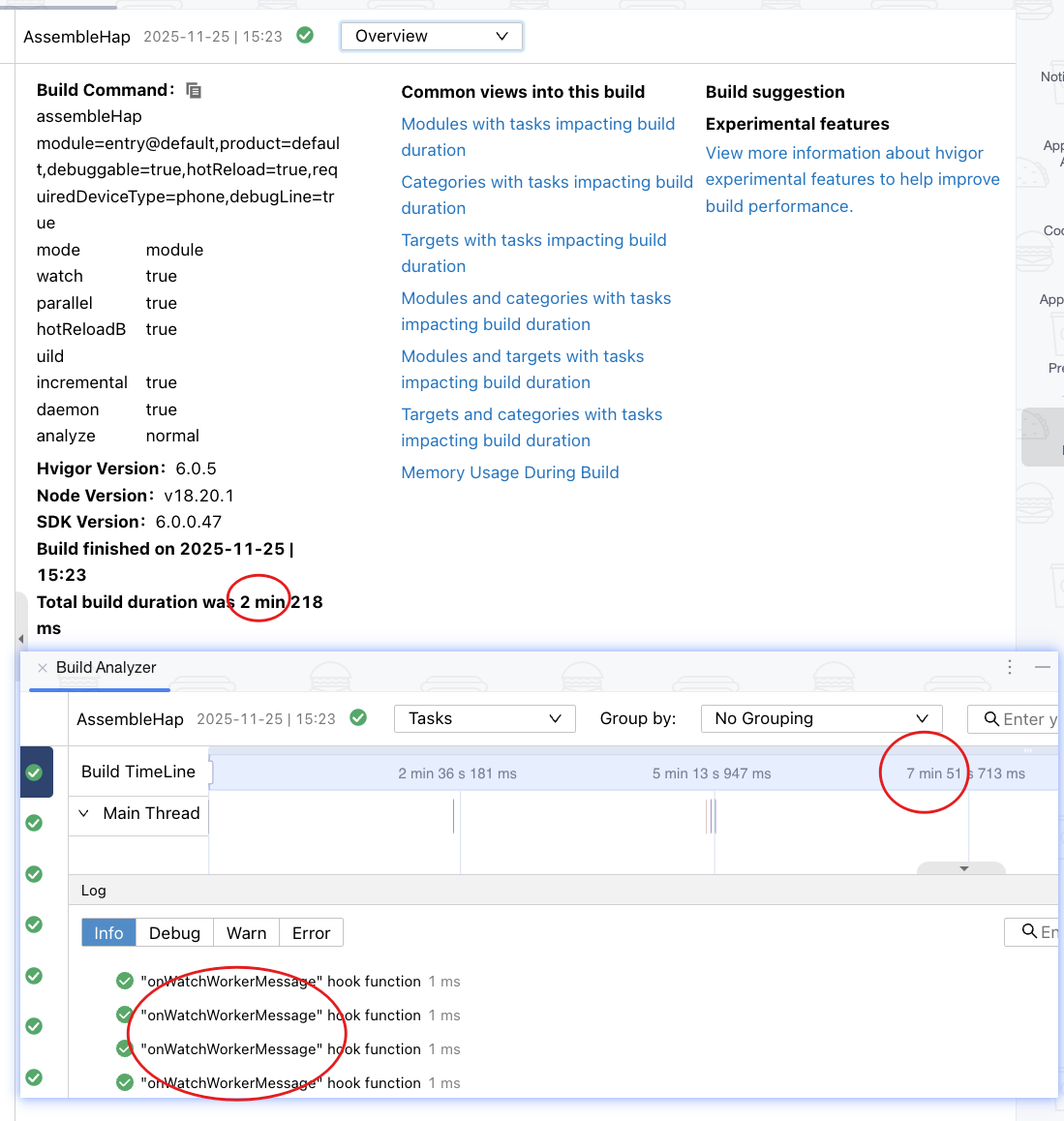The width and height of the screenshot is (1064, 1121).
Task: Open Build Analyzer three-dot options menu
Action: coord(1010,667)
